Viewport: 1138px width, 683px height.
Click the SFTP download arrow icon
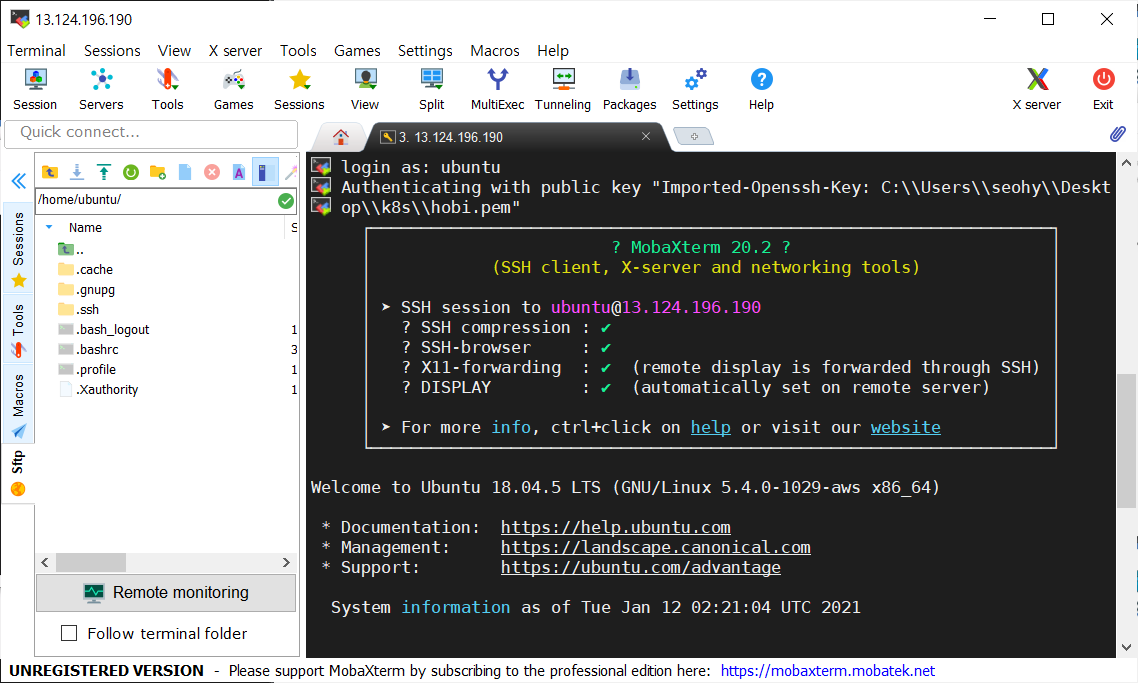click(x=76, y=172)
